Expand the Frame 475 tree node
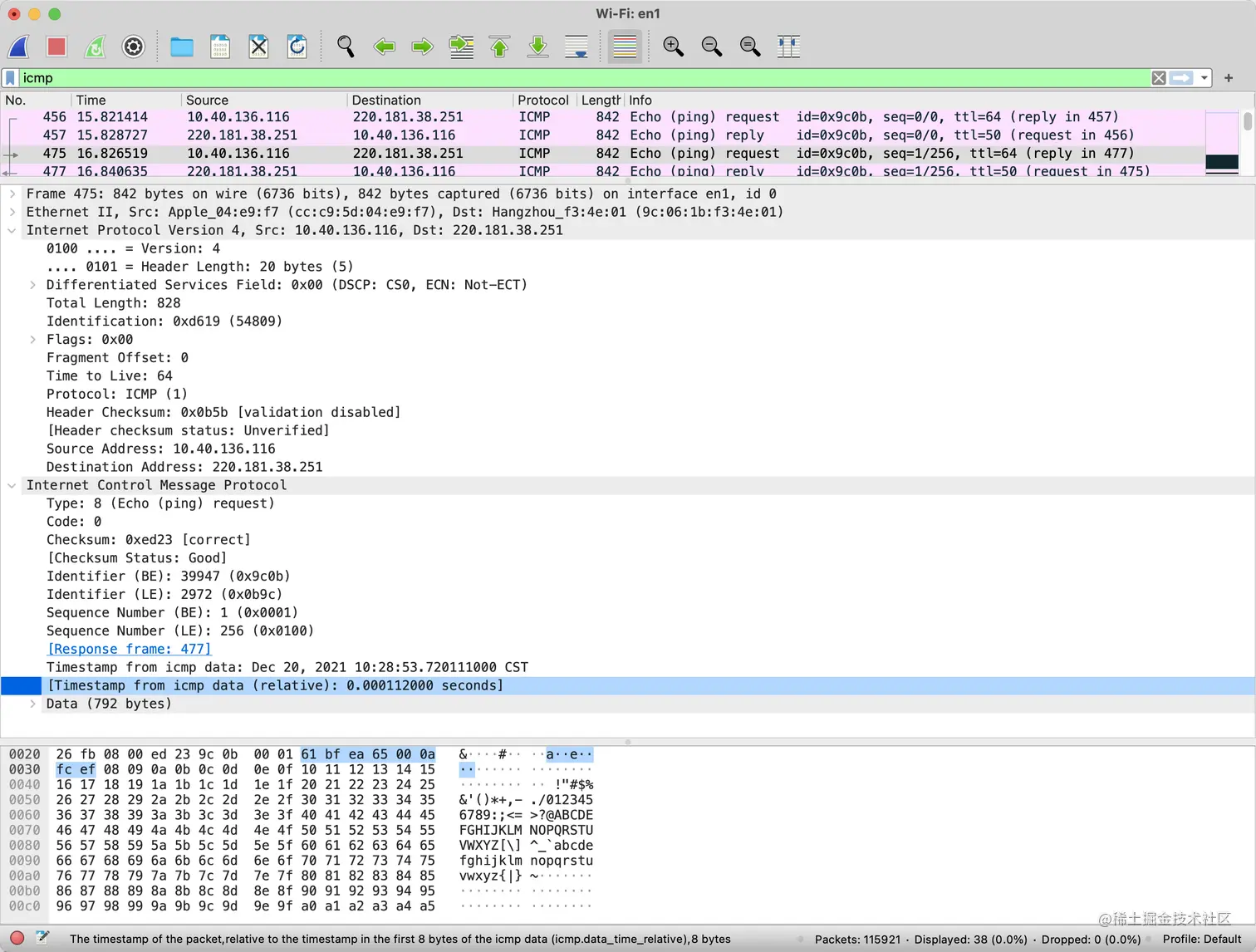The image size is (1256, 952). click(x=12, y=194)
